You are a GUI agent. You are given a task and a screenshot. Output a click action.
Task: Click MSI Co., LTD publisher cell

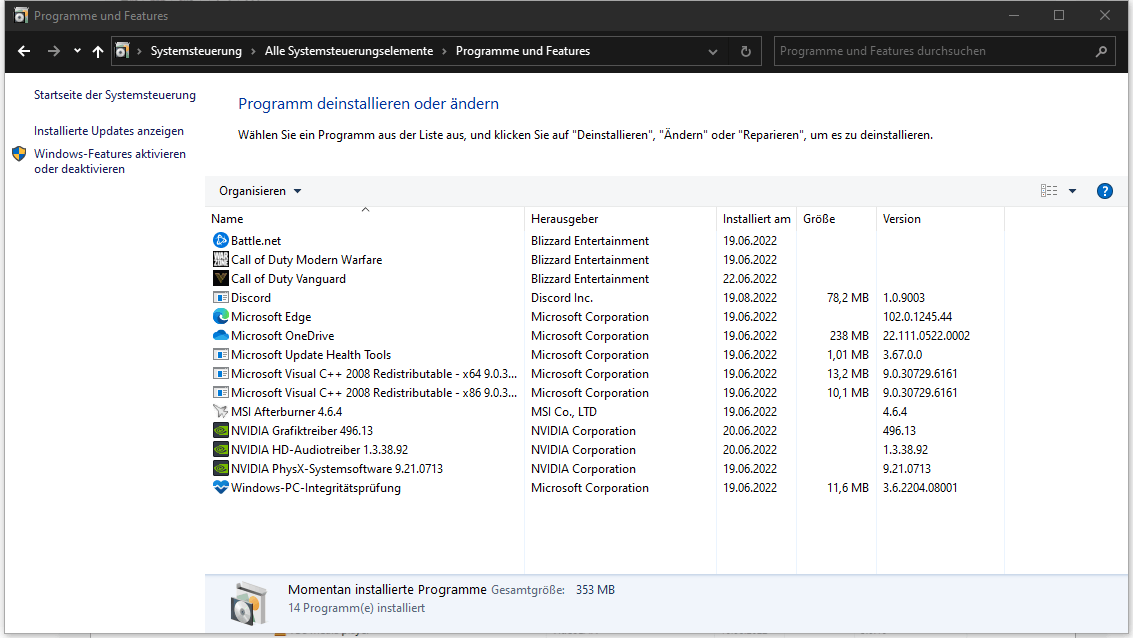pyautogui.click(x=564, y=412)
